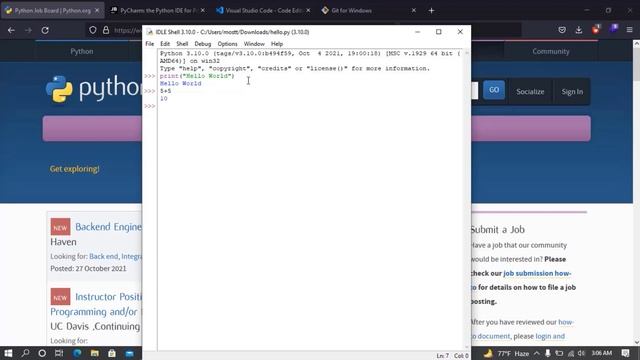Image resolution: width=640 pixels, height=360 pixels.
Task: Click the Get exploring! link
Action: [75, 169]
